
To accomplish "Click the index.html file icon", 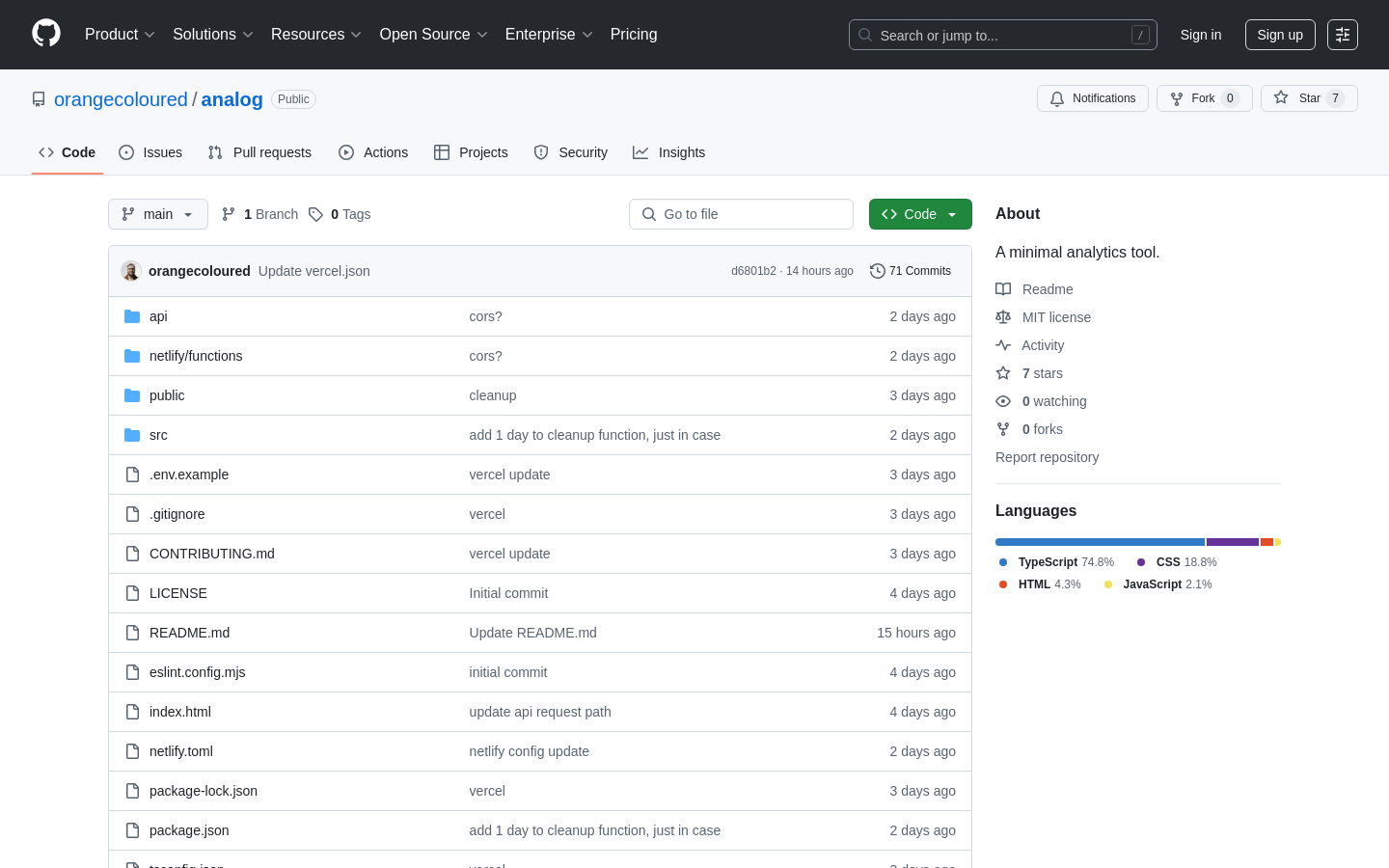I will [x=132, y=712].
